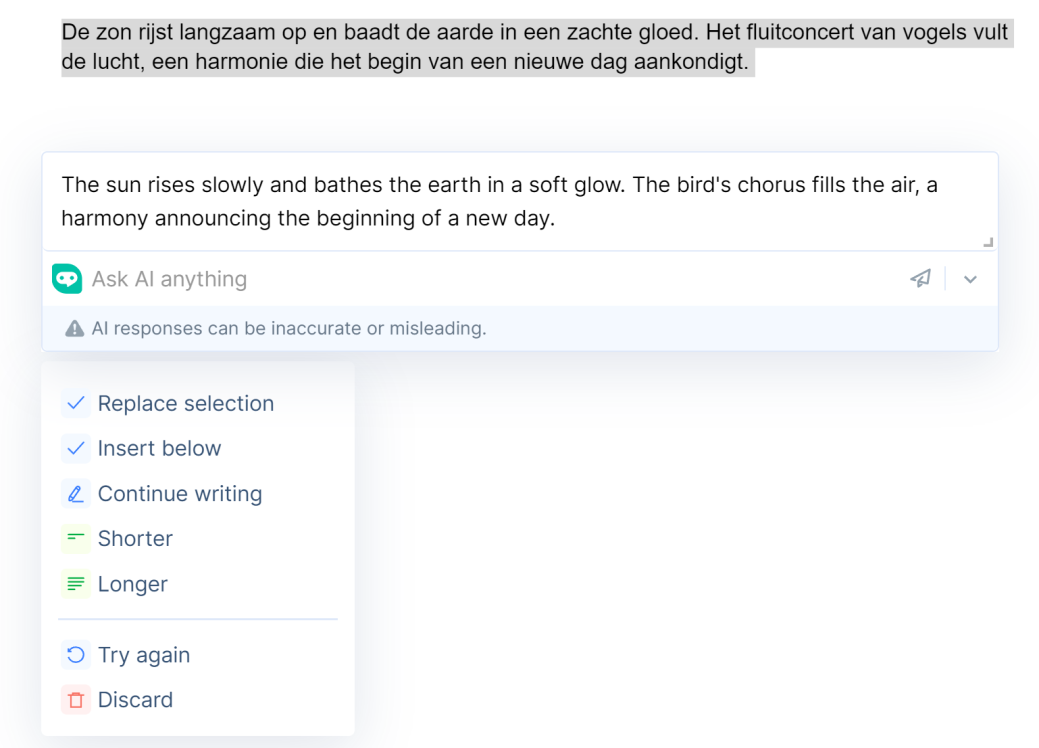
Task: Click the Replace selection checkmark icon
Action: pos(76,403)
